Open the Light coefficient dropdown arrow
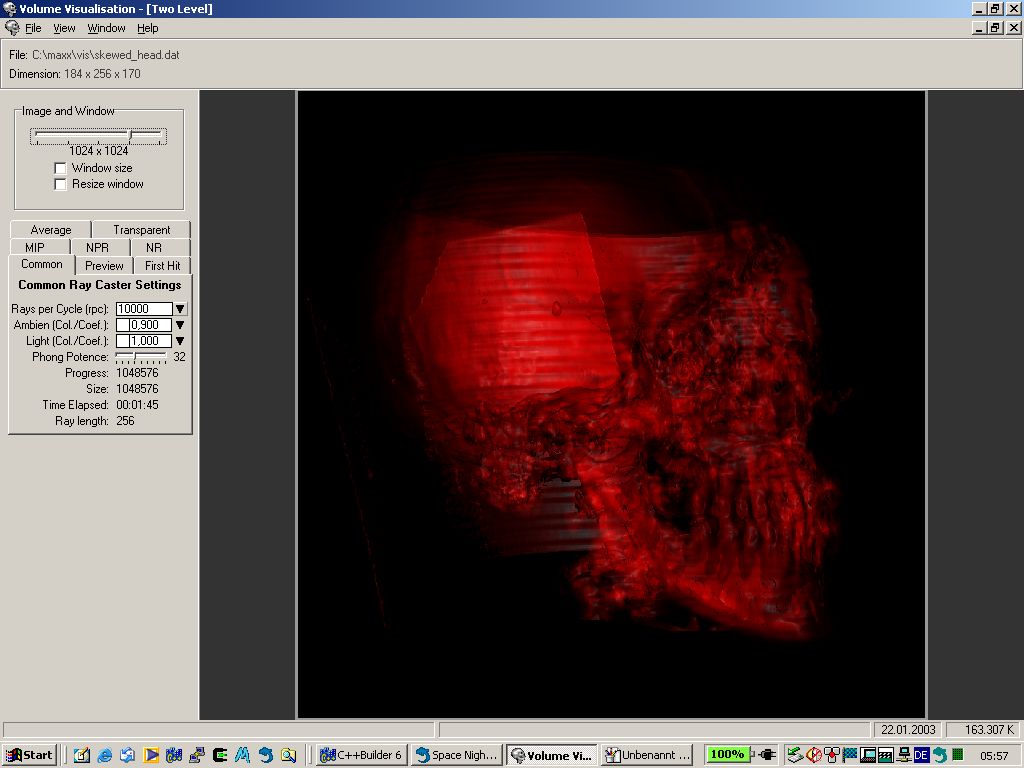The width and height of the screenshot is (1024, 768). (181, 341)
